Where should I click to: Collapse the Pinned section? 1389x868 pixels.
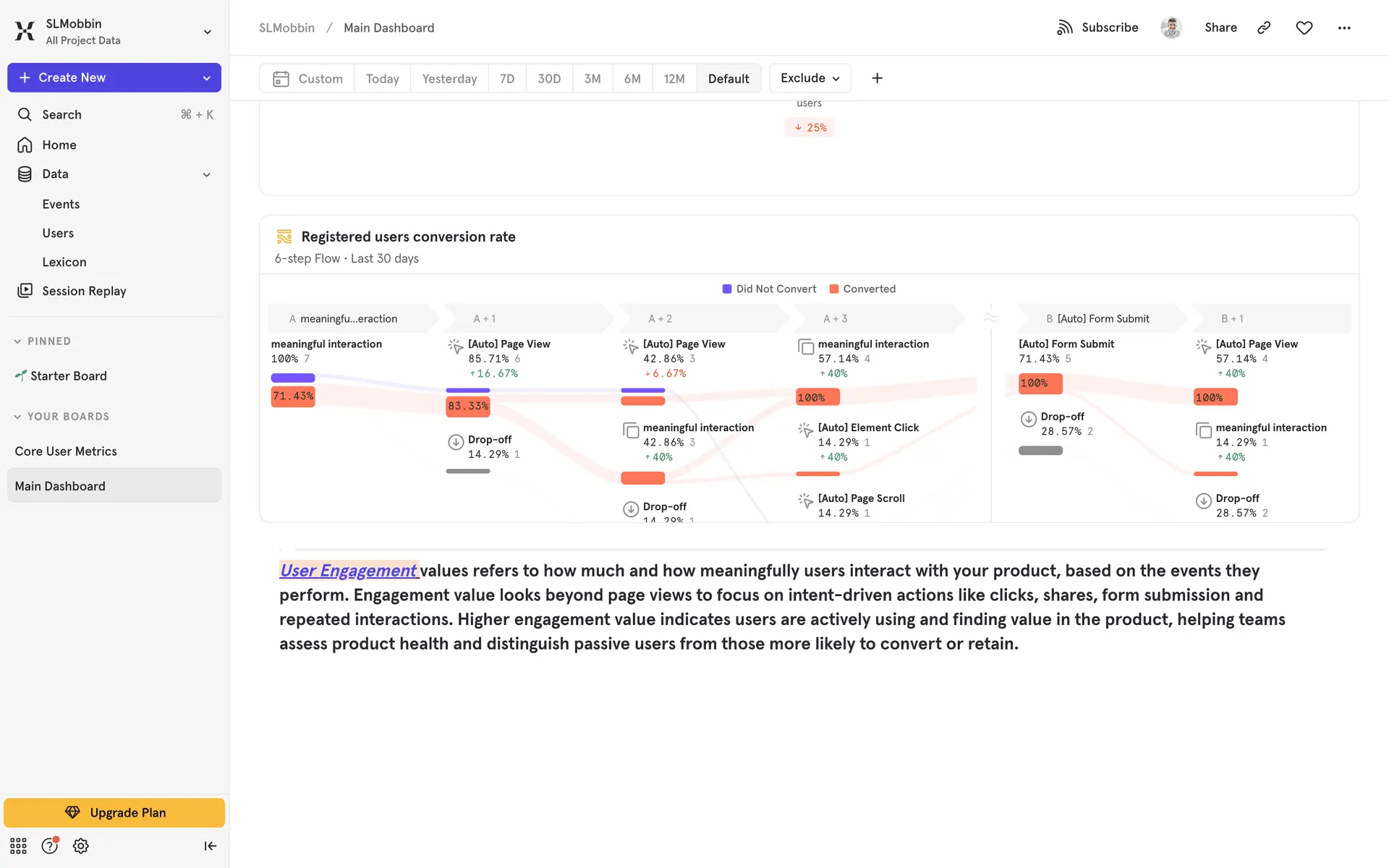[x=17, y=341]
